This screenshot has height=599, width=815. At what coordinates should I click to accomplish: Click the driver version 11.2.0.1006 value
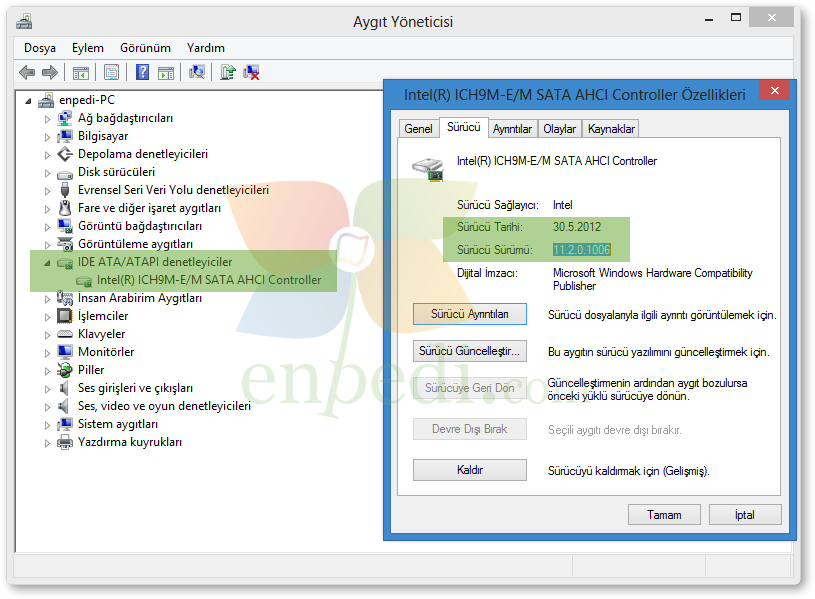coord(582,250)
